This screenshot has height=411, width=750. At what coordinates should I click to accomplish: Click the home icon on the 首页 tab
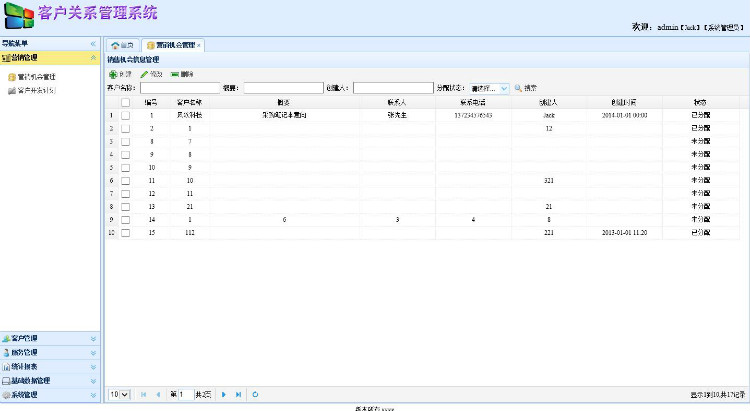coord(115,45)
